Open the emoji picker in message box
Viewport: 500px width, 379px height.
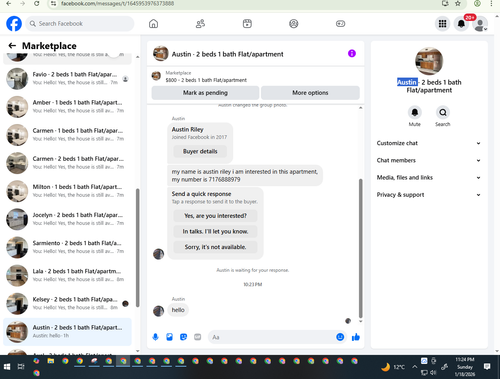click(340, 337)
